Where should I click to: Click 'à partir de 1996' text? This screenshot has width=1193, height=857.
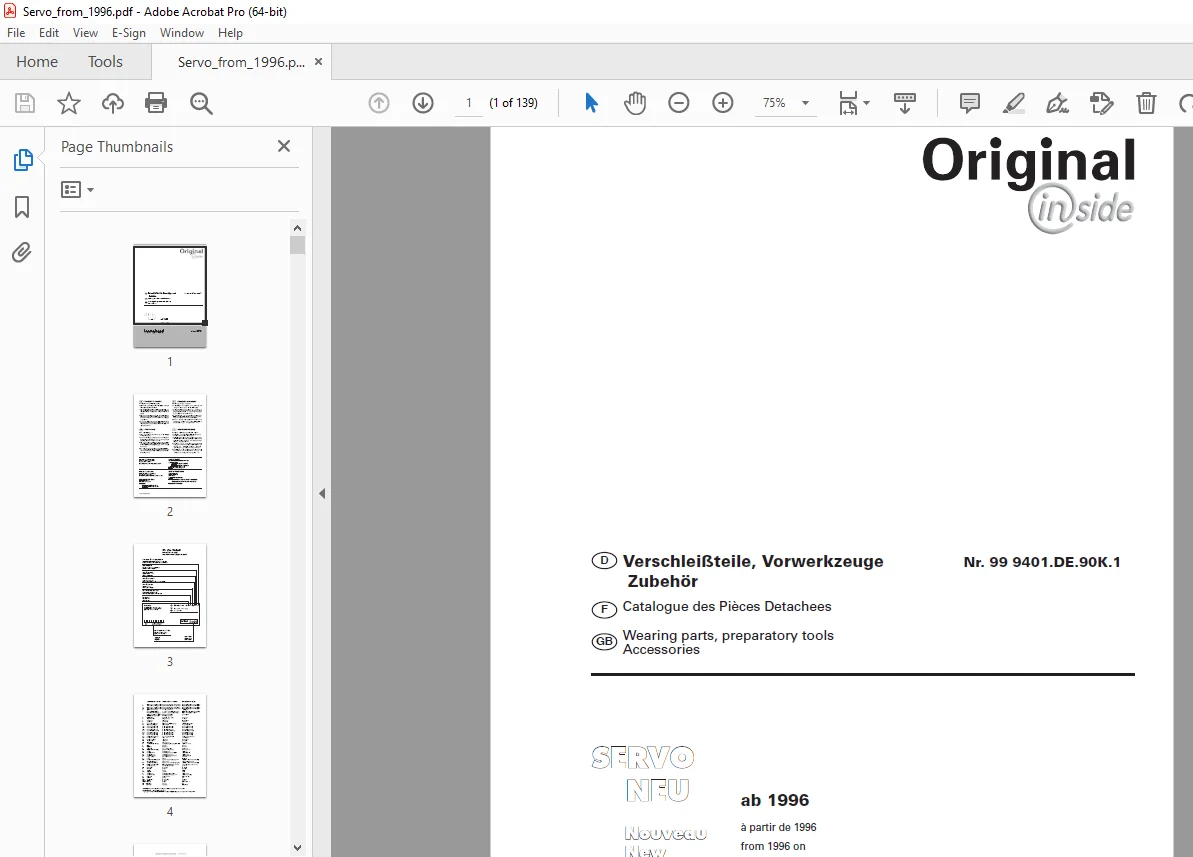778,827
